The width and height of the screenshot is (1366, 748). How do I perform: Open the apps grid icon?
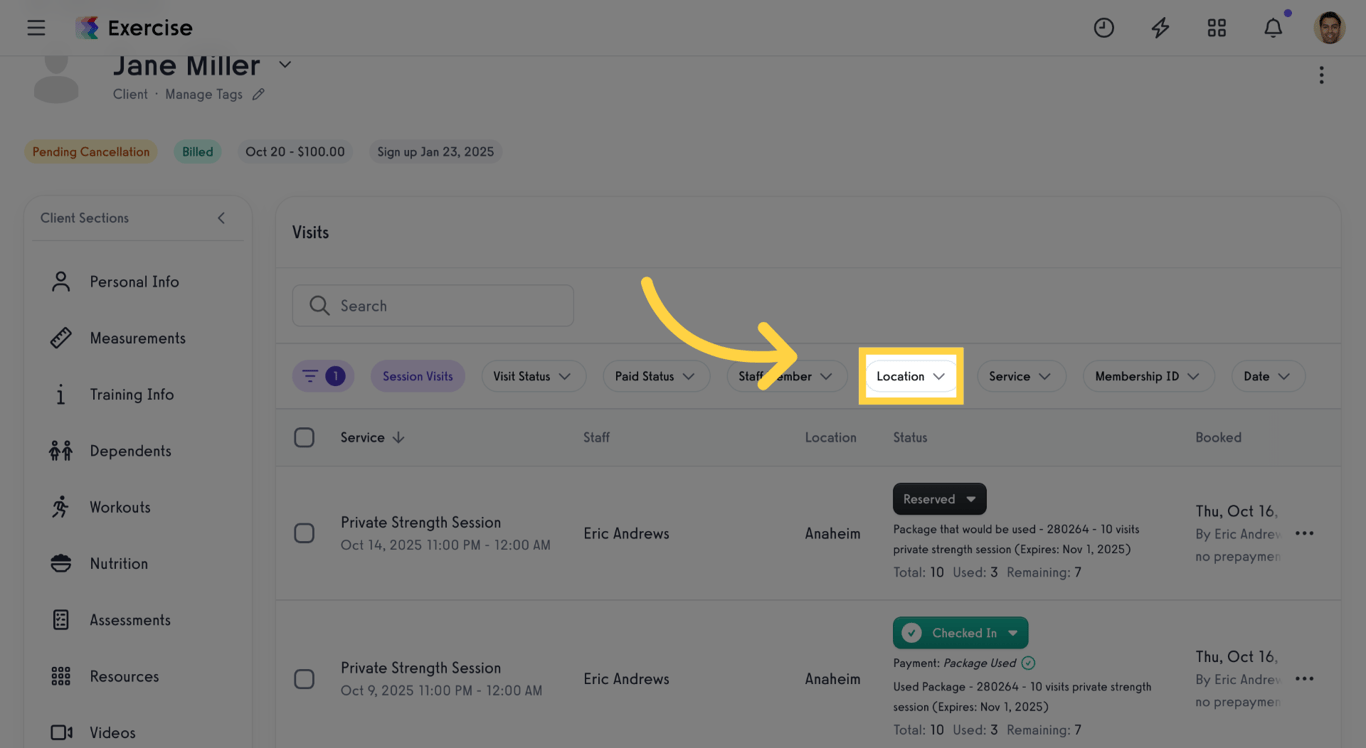coord(1217,28)
